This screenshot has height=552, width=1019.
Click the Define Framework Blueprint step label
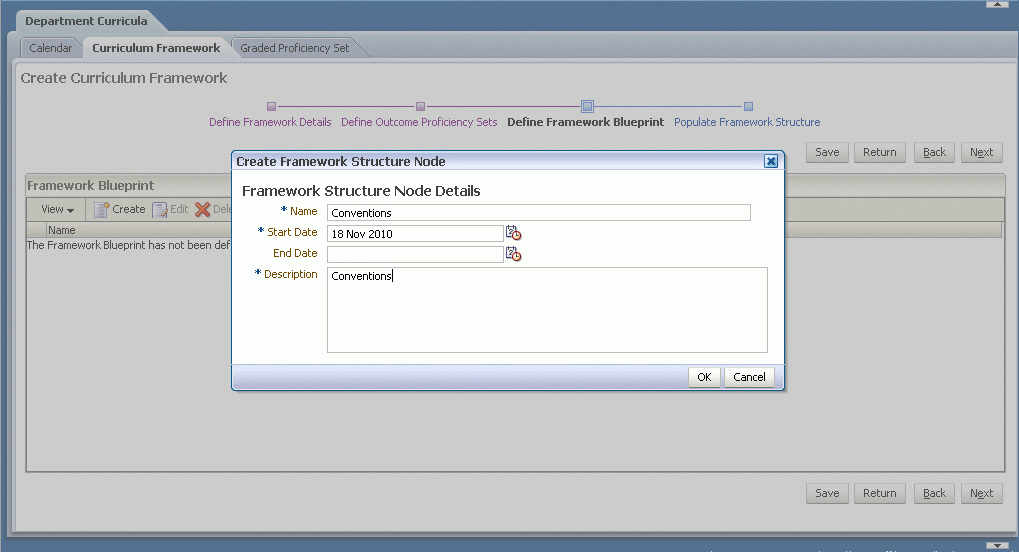[x=586, y=122]
